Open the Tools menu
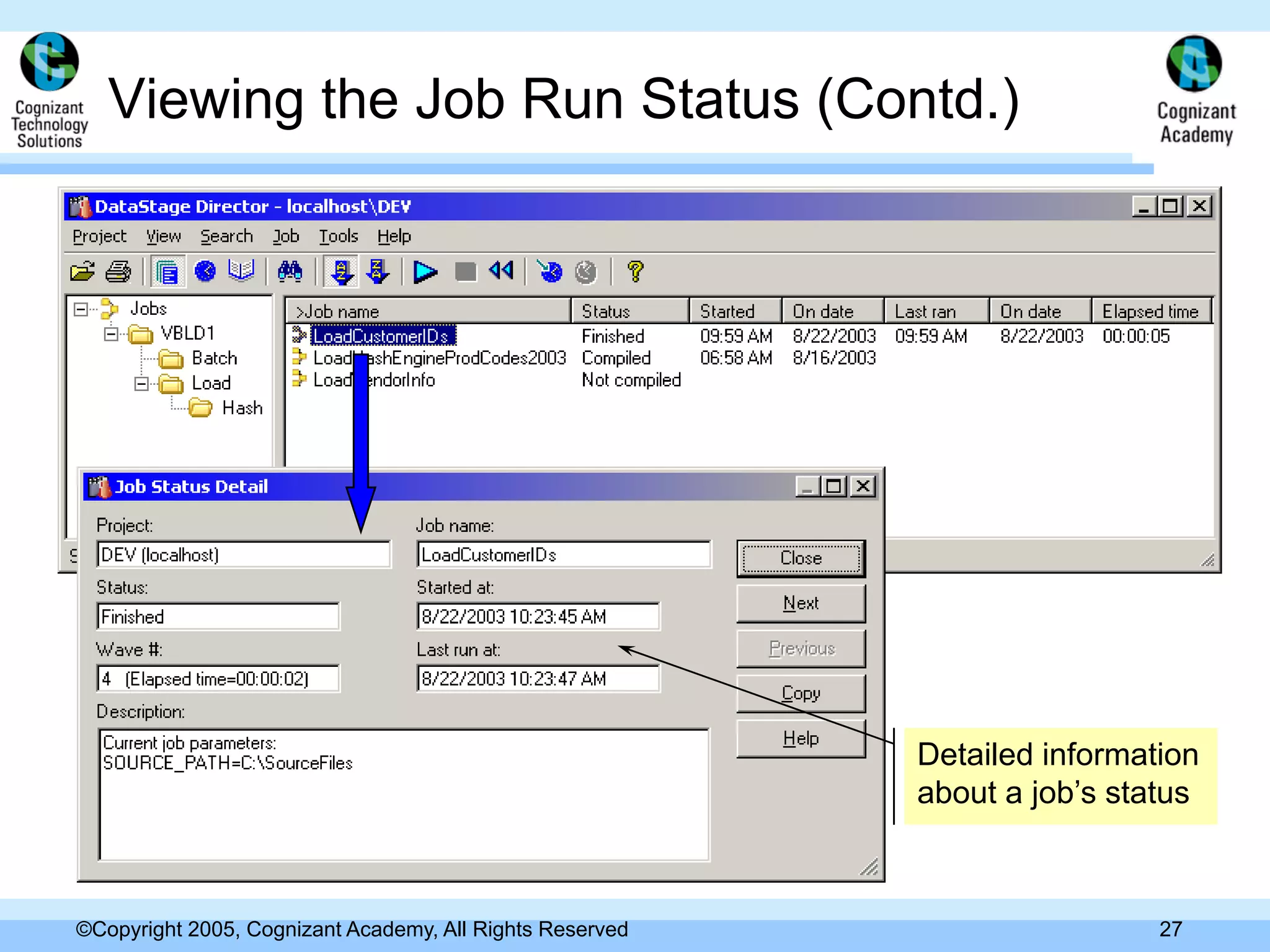This screenshot has width=1270, height=952. click(339, 236)
